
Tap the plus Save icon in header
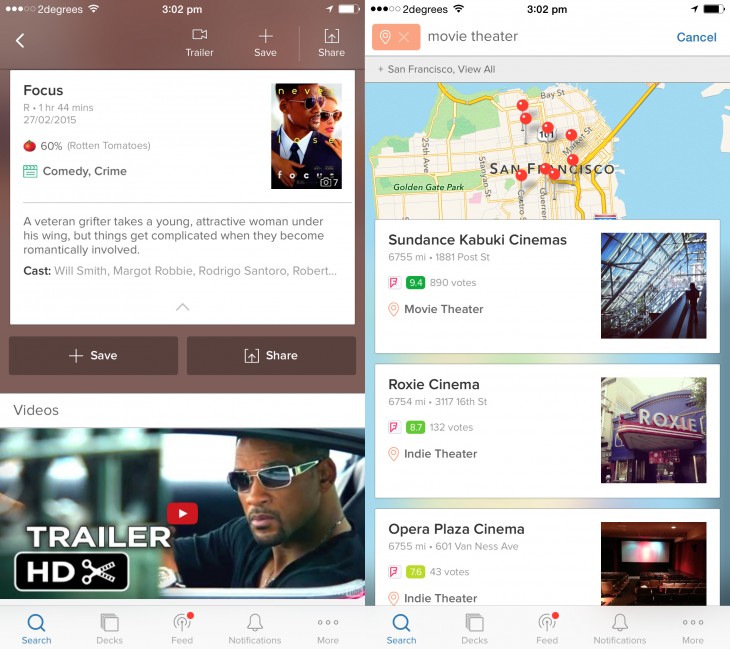[265, 42]
